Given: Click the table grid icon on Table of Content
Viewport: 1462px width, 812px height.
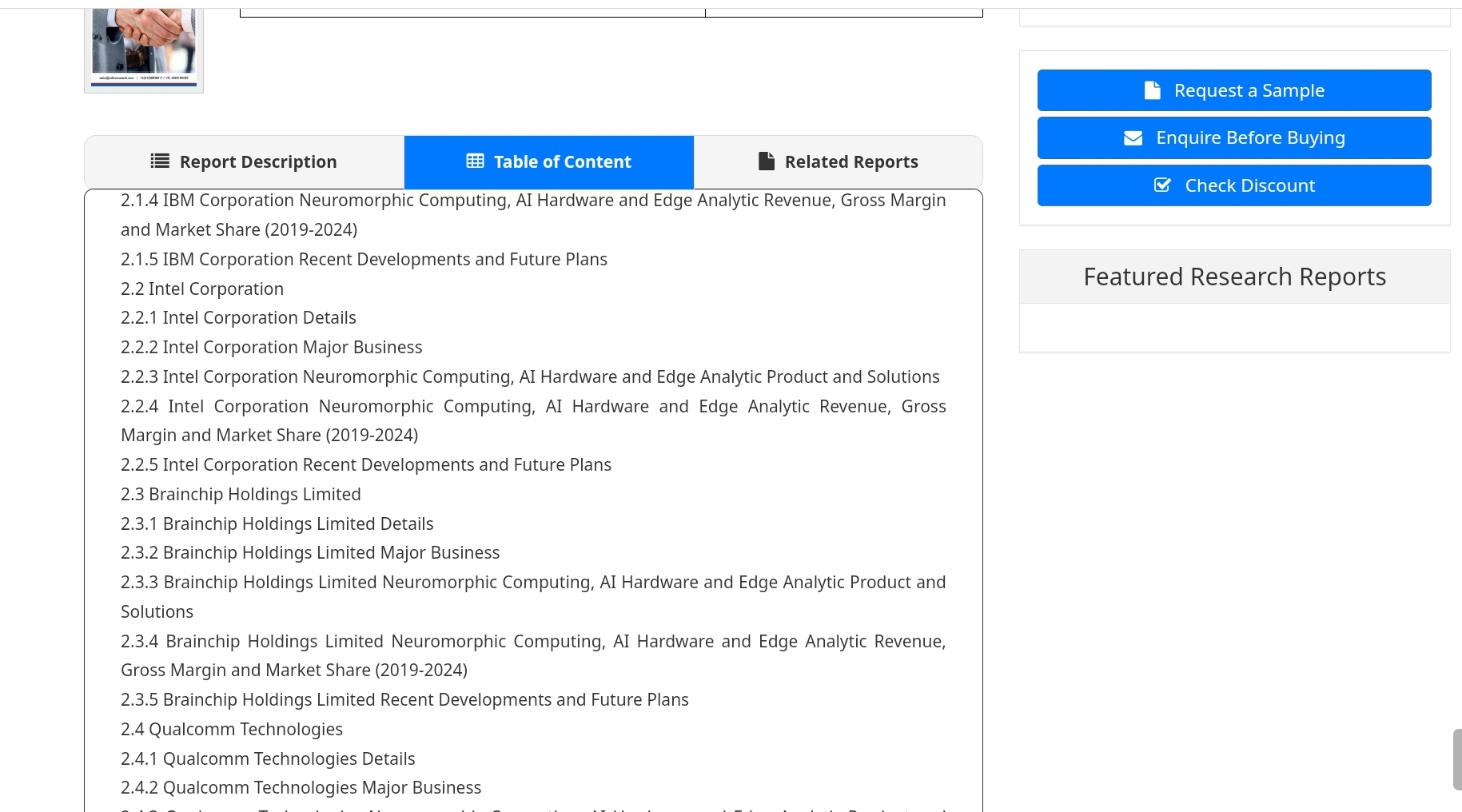Looking at the screenshot, I should click(475, 161).
